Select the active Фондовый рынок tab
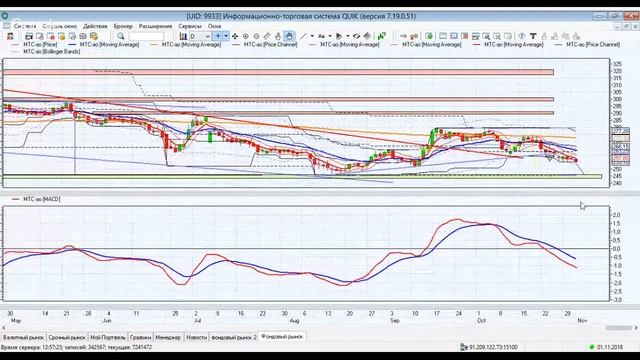This screenshot has width=640, height=360. (282, 337)
